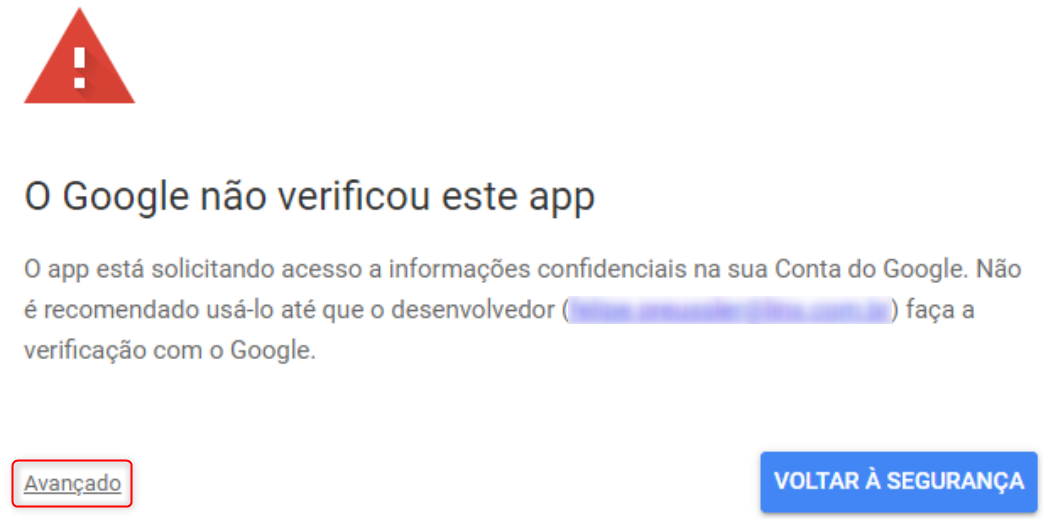
Task: Click the VOLTAR À SEGURANÇA button
Action: click(899, 482)
